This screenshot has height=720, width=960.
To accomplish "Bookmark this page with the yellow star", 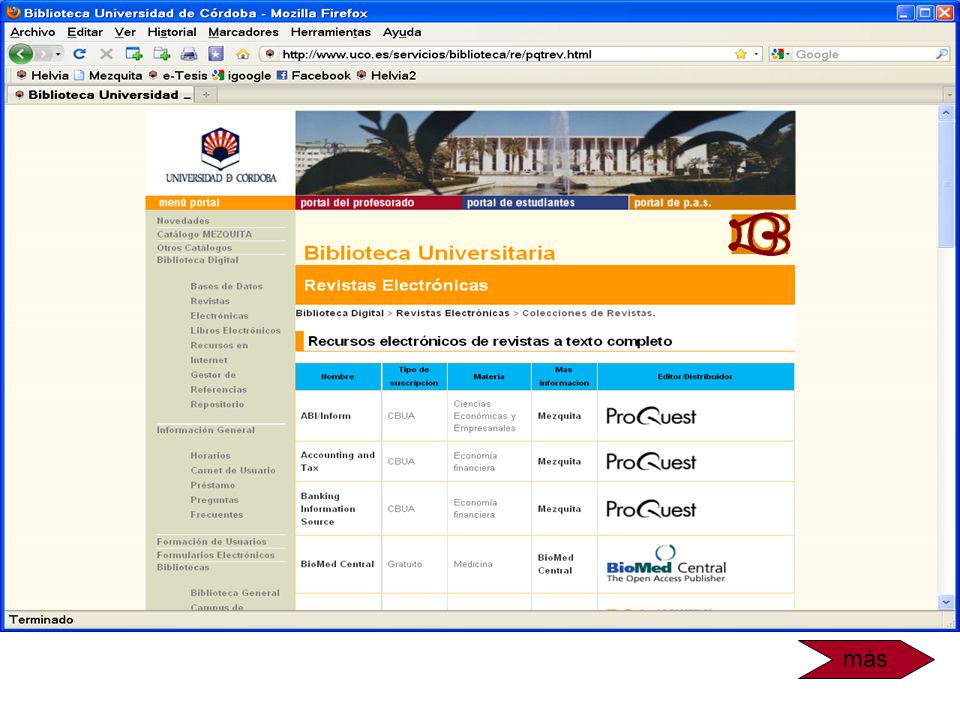I will pos(741,54).
